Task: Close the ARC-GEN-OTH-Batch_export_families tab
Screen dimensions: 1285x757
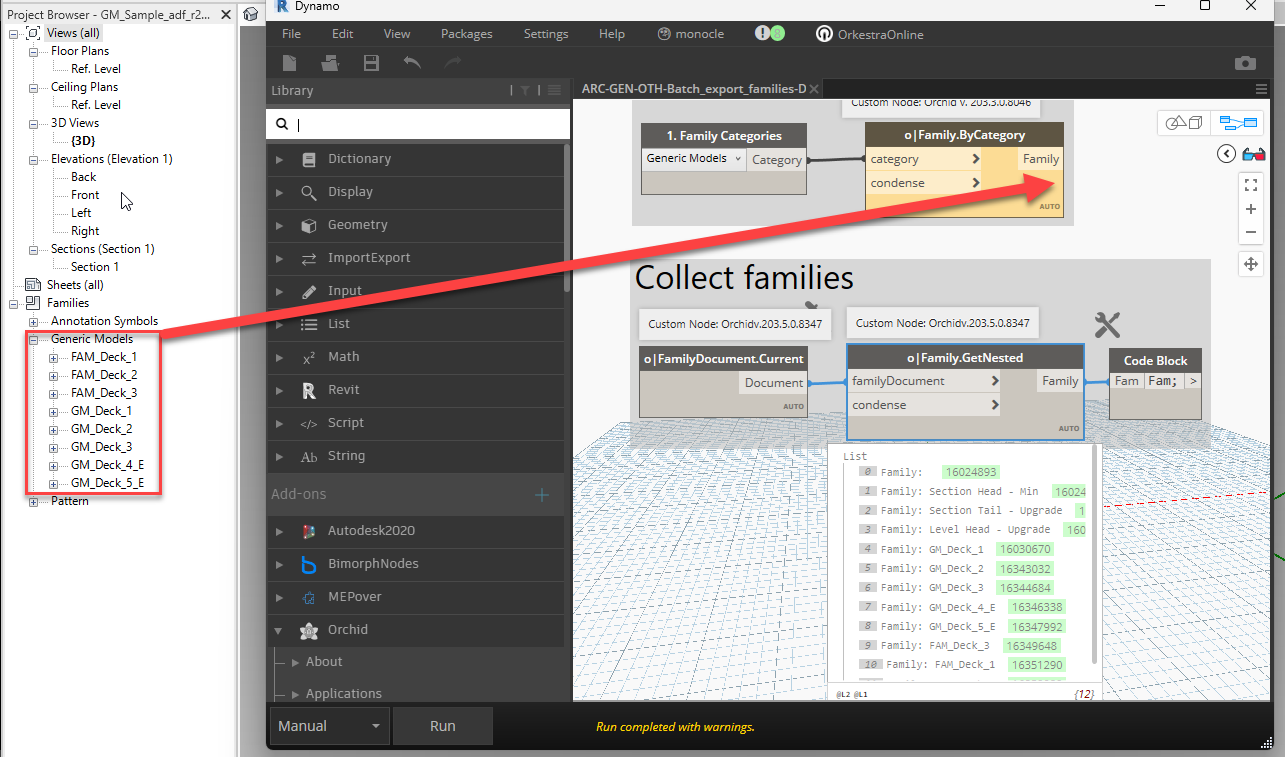Action: (815, 89)
